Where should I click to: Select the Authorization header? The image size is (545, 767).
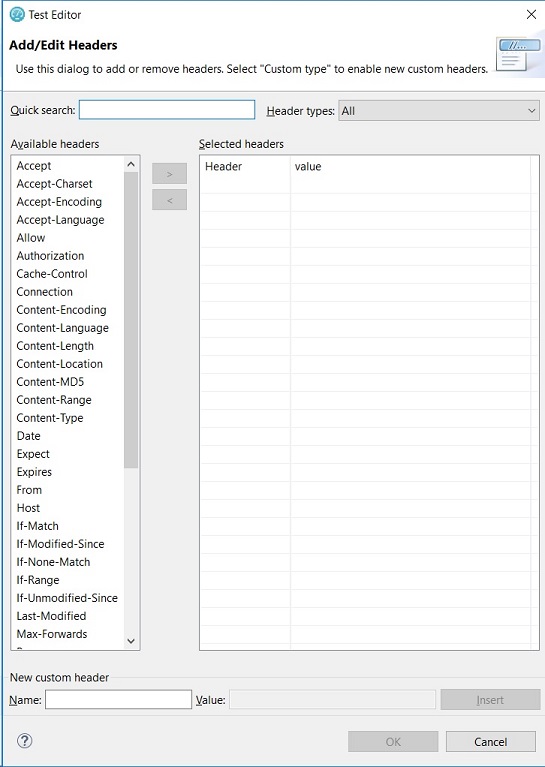[50, 256]
